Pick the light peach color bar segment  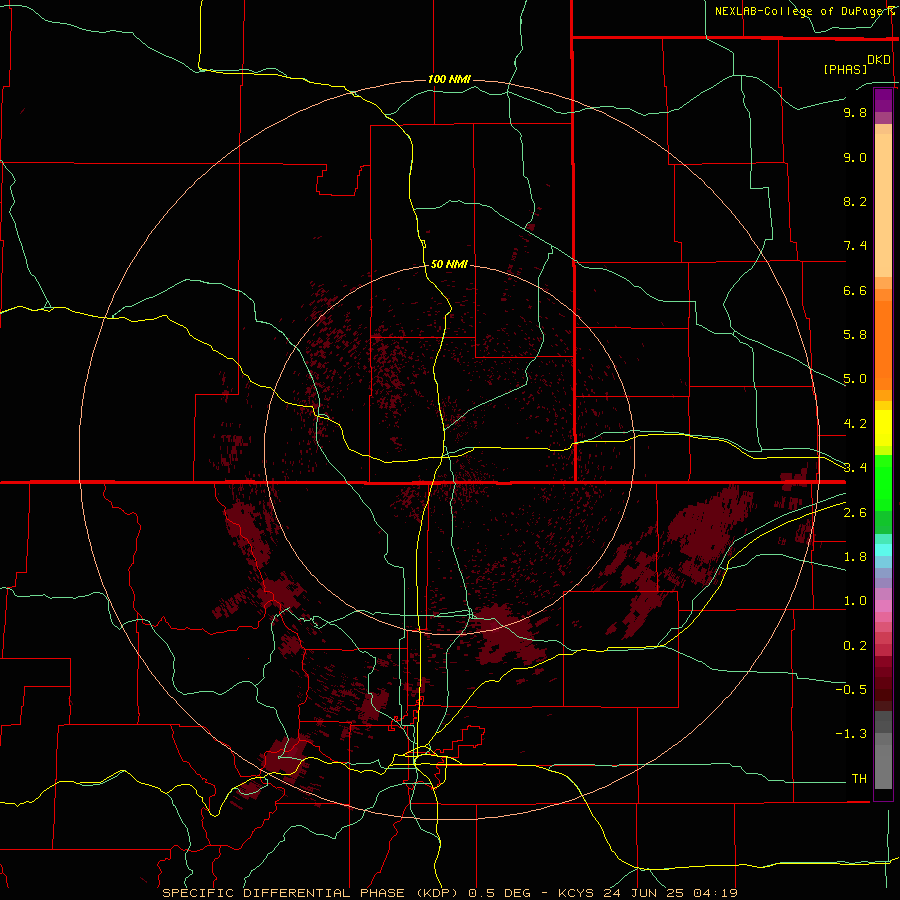(x=883, y=205)
